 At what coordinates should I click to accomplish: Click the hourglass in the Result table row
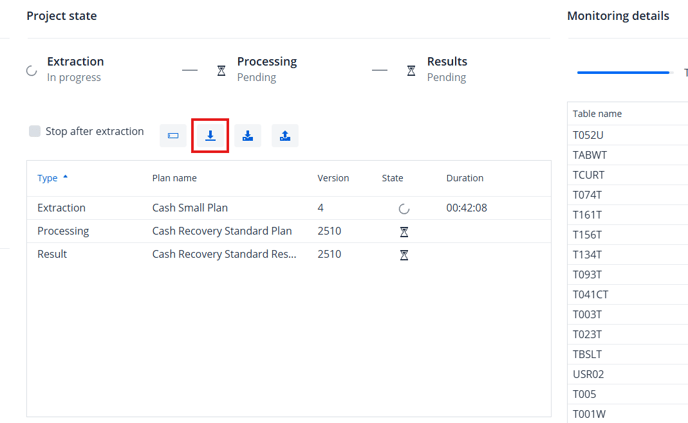pyautogui.click(x=404, y=255)
